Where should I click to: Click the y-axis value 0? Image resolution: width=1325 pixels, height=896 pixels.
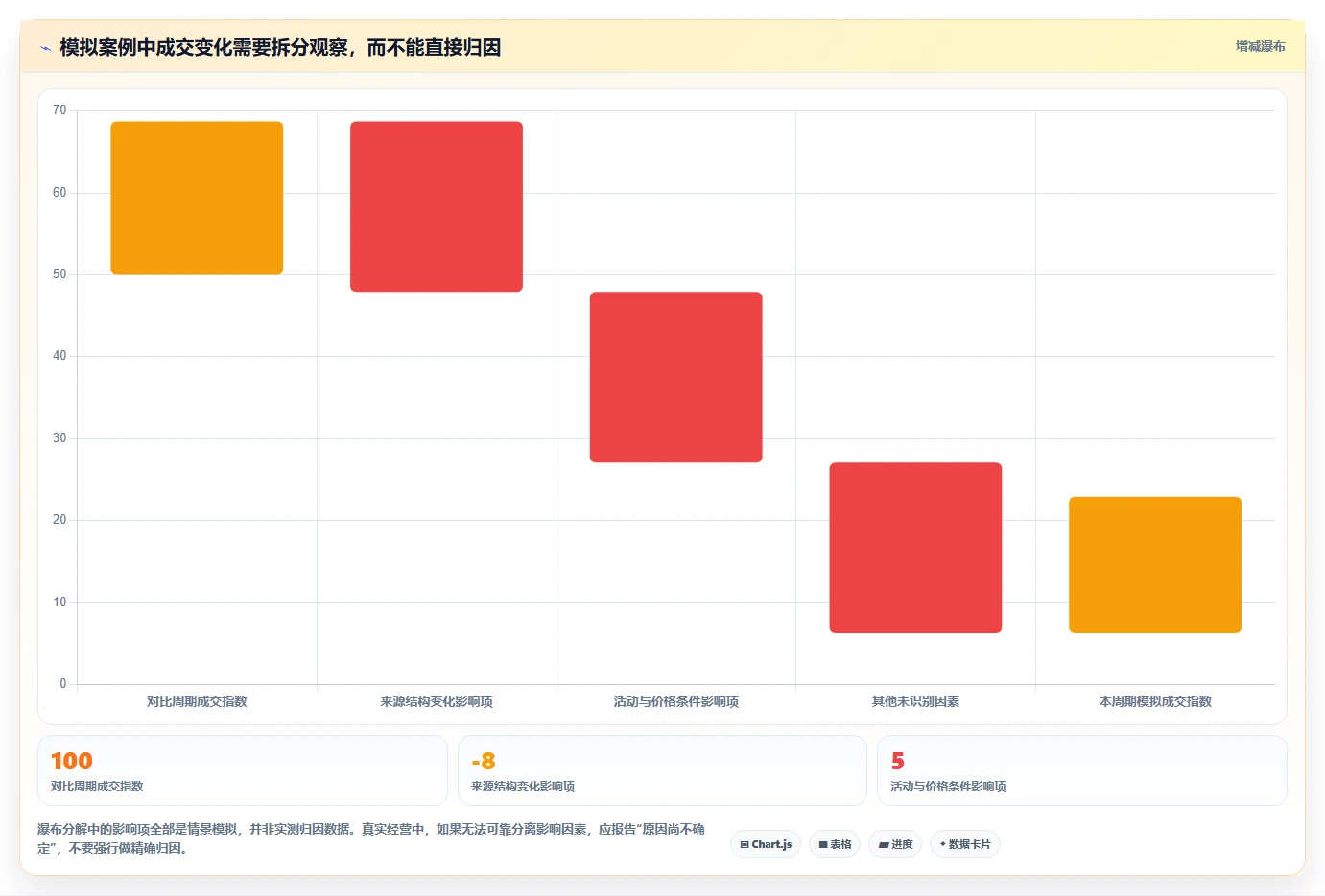pyautogui.click(x=63, y=684)
